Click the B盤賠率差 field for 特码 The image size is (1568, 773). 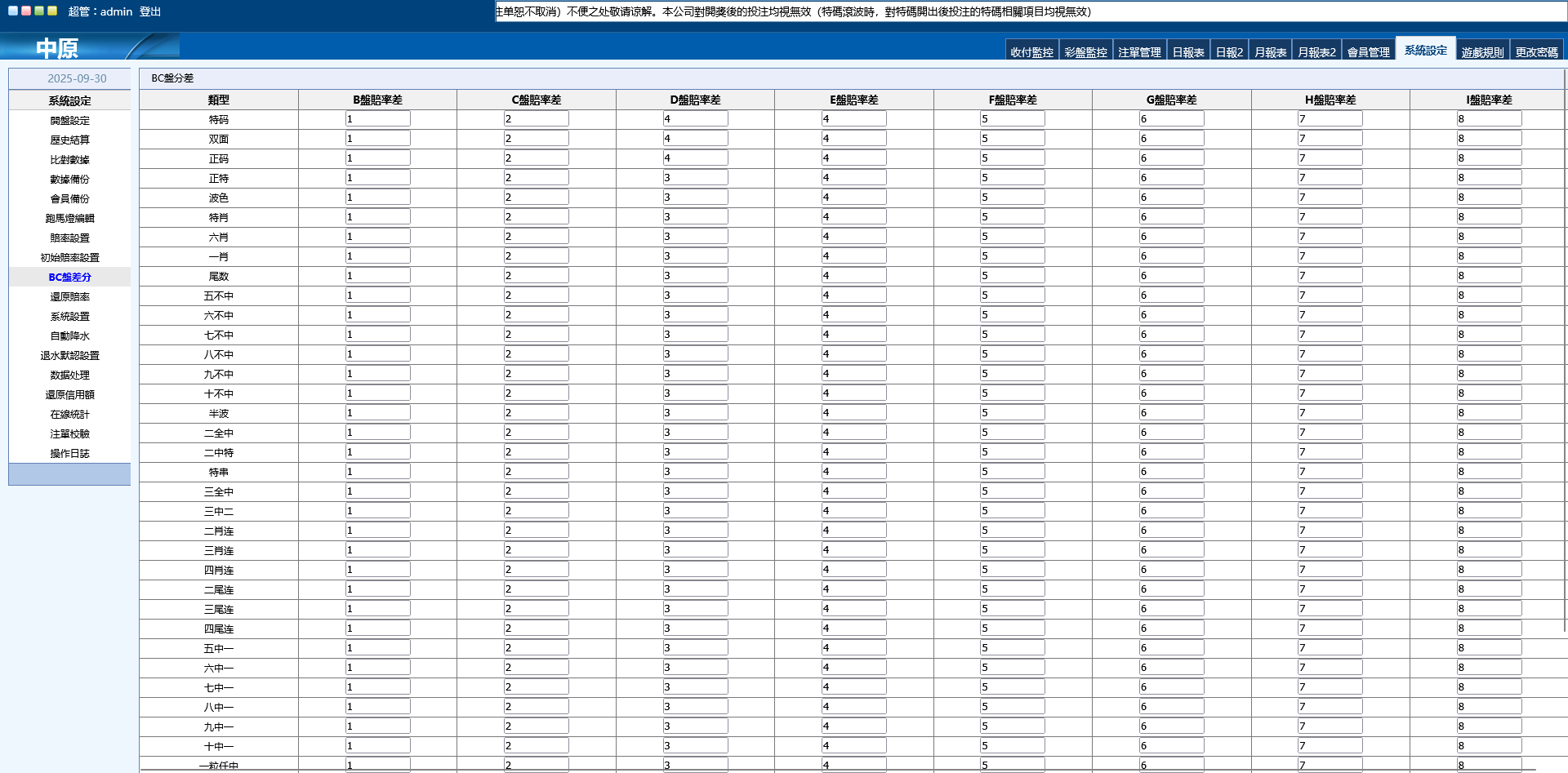[x=377, y=119]
